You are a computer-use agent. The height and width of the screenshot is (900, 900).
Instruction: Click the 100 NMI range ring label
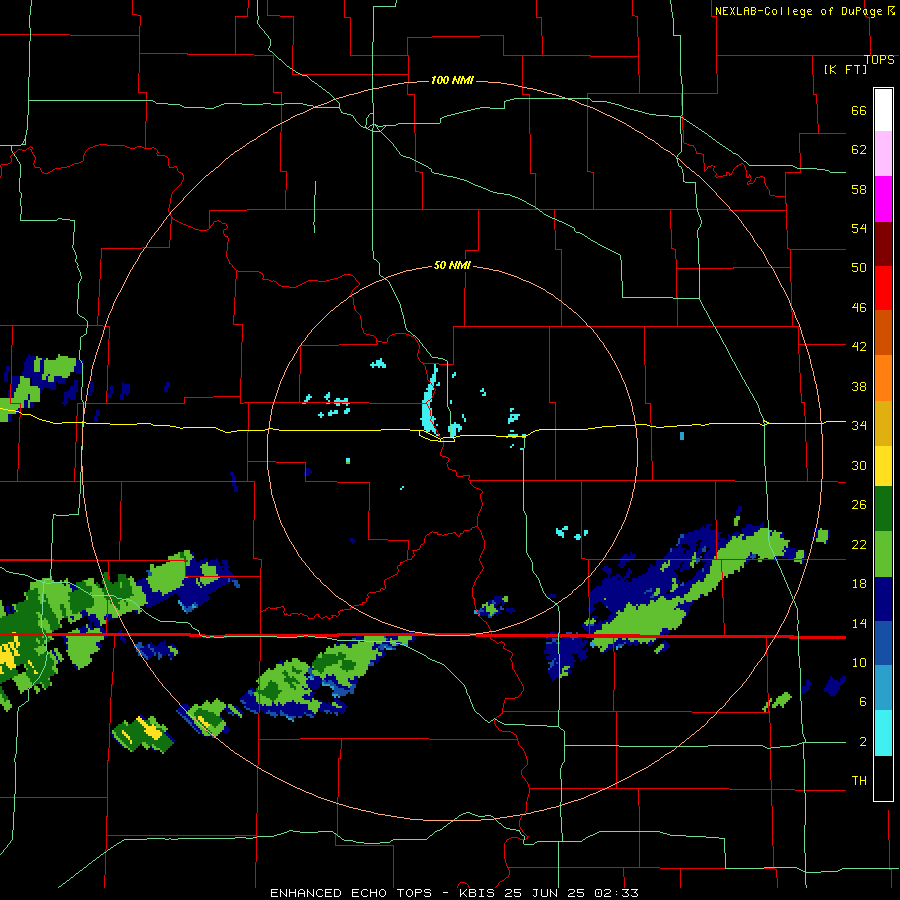tap(452, 80)
